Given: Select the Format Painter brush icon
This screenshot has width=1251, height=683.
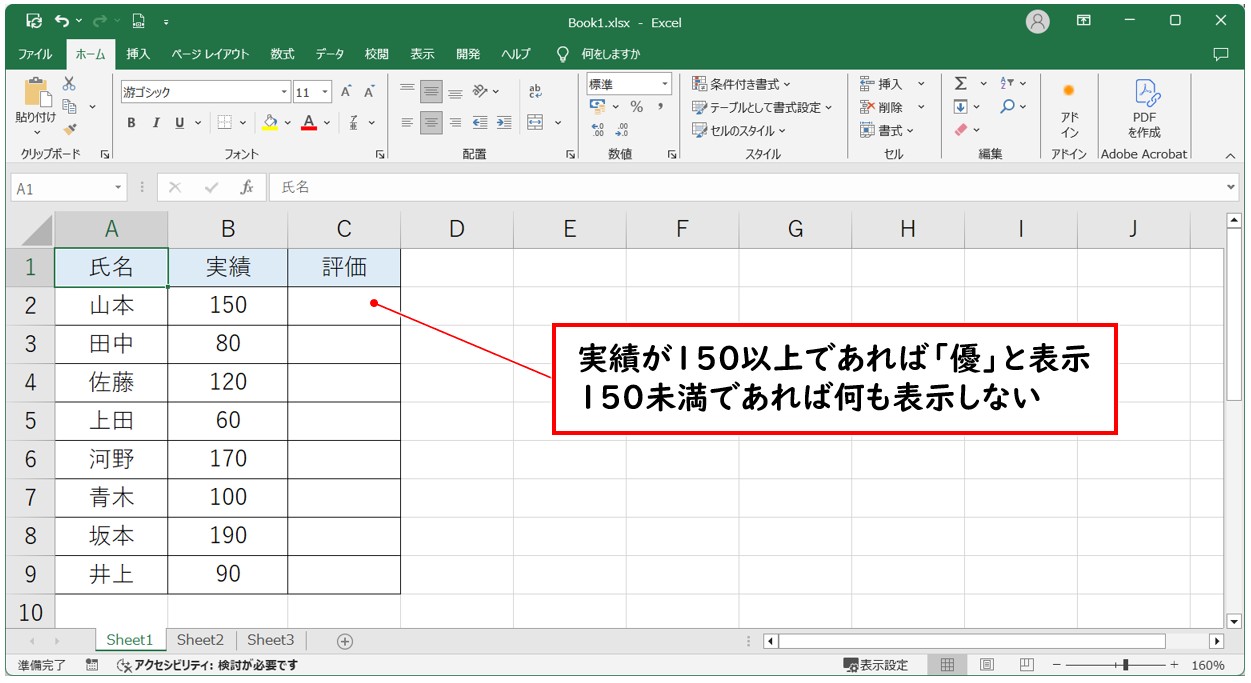Looking at the screenshot, I should point(69,129).
